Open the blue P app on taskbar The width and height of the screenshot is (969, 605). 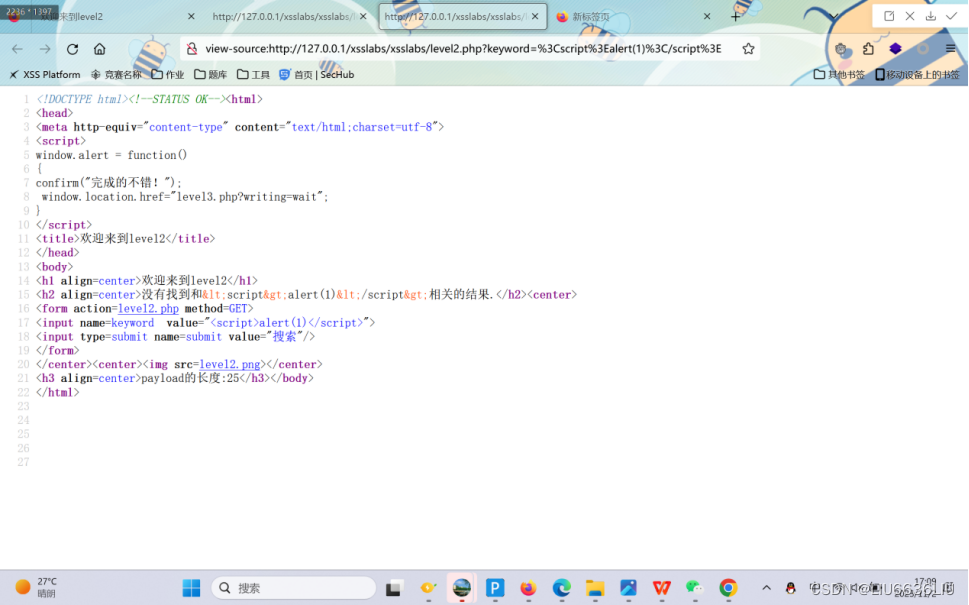click(494, 588)
